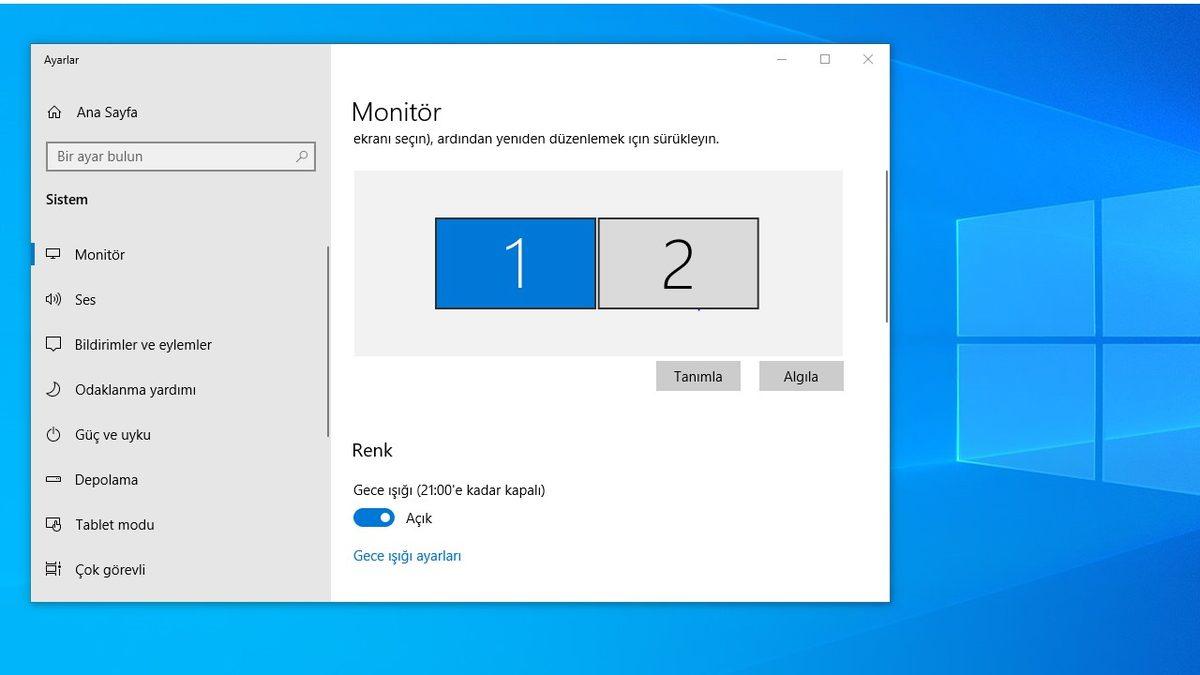Click the Ayarlar window title

[60, 60]
